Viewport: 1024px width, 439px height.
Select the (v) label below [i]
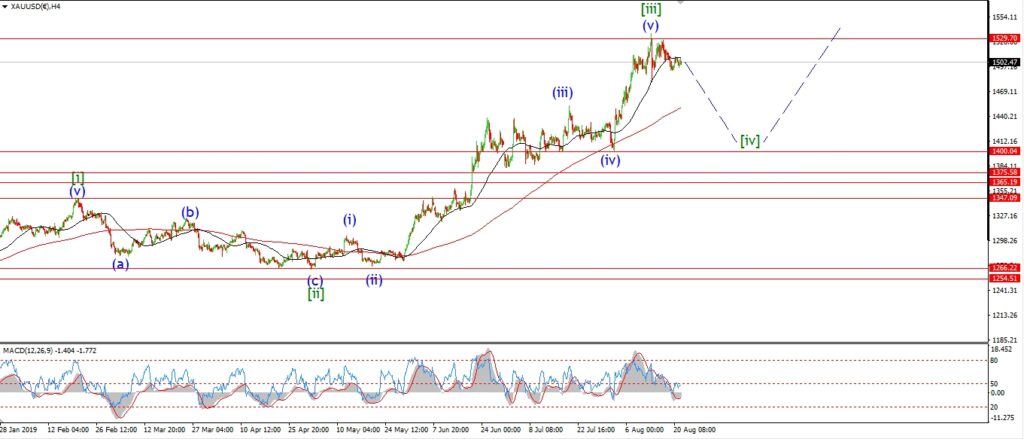coord(78,191)
